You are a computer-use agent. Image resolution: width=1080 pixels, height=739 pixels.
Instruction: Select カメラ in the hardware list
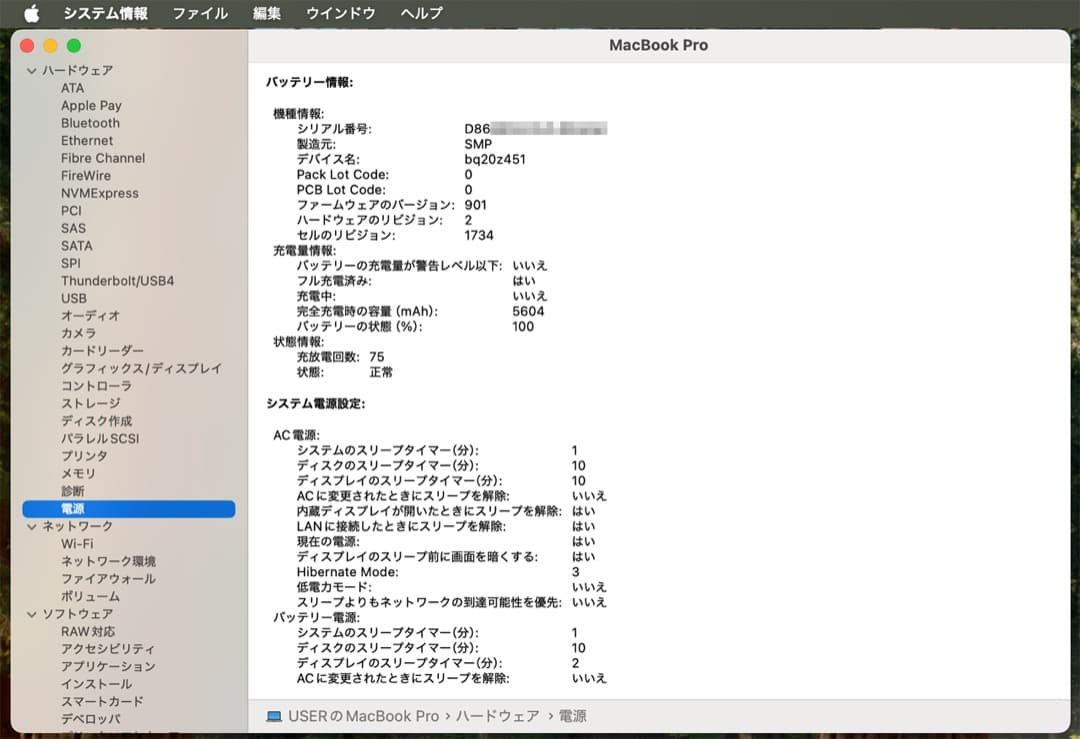[77, 333]
